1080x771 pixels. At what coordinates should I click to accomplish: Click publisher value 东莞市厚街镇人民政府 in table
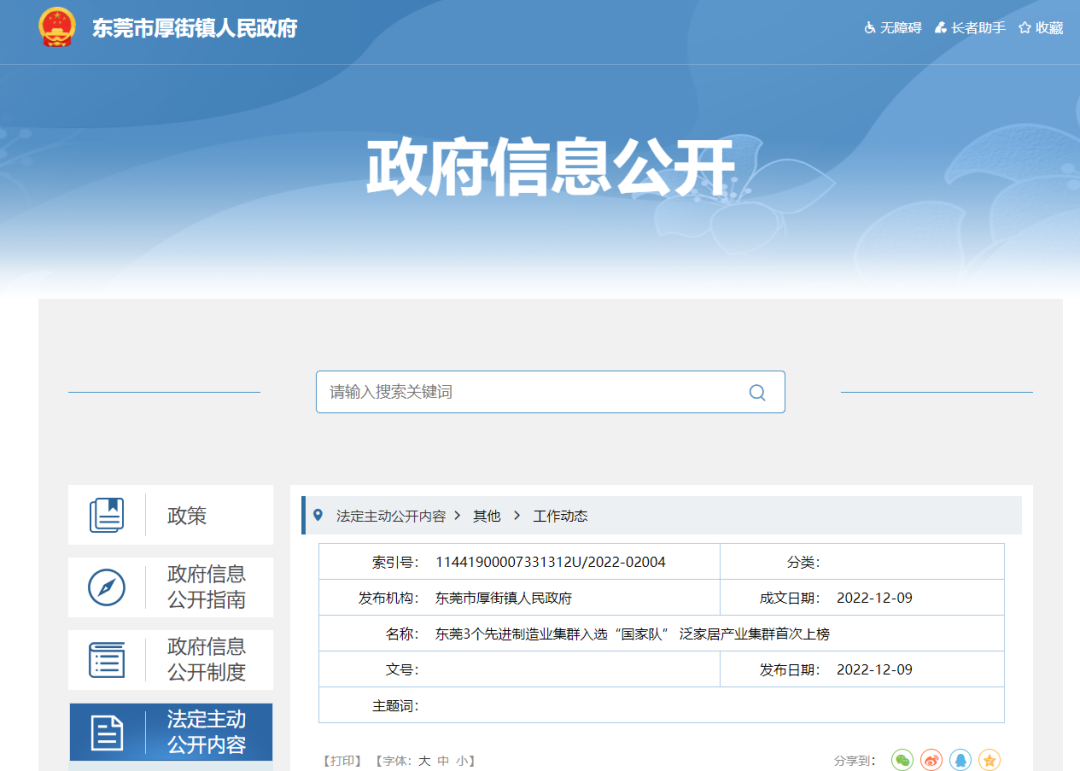click(503, 598)
